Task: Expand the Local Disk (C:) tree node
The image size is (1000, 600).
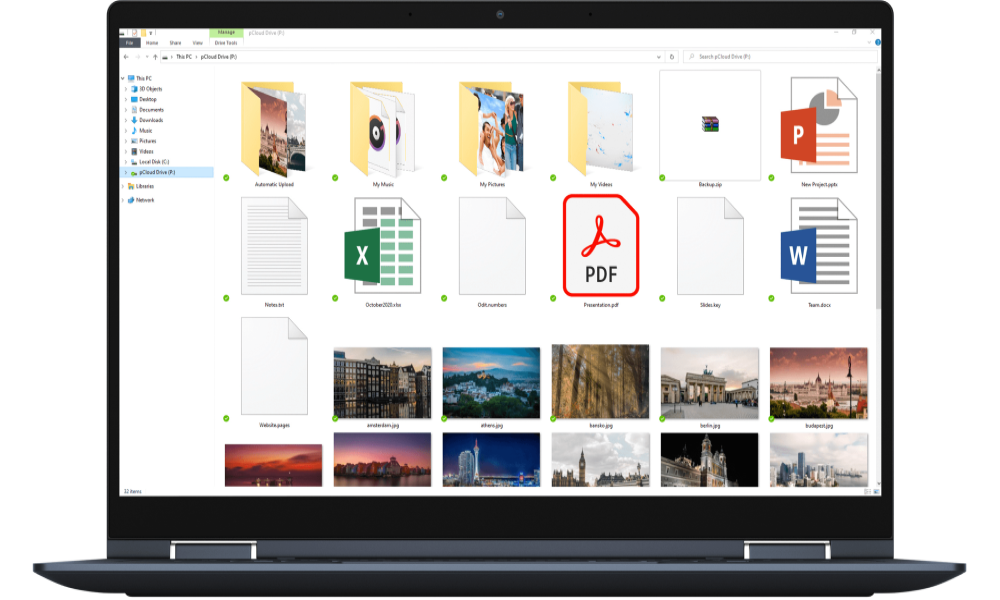Action: (x=126, y=162)
